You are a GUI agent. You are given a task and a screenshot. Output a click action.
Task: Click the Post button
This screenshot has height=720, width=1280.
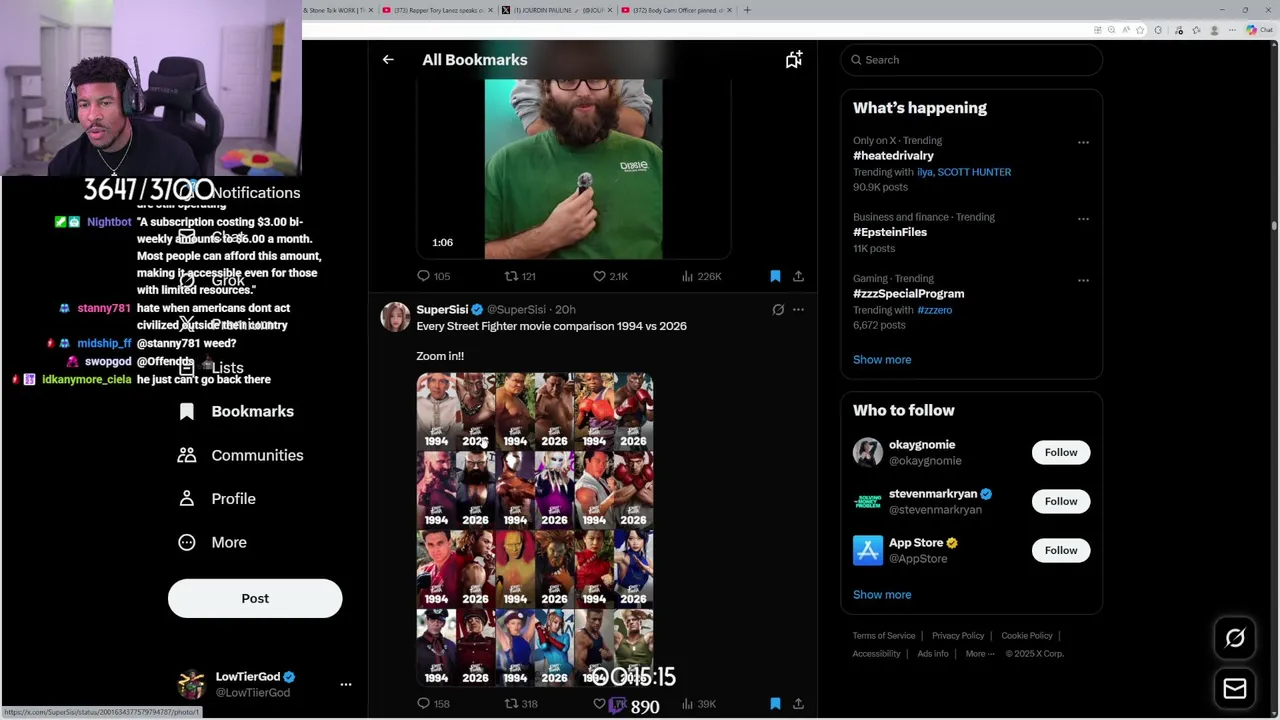255,598
